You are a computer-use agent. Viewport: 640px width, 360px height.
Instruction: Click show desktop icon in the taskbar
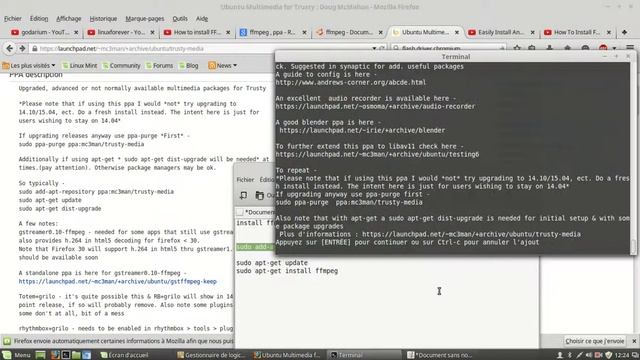pos(40,355)
